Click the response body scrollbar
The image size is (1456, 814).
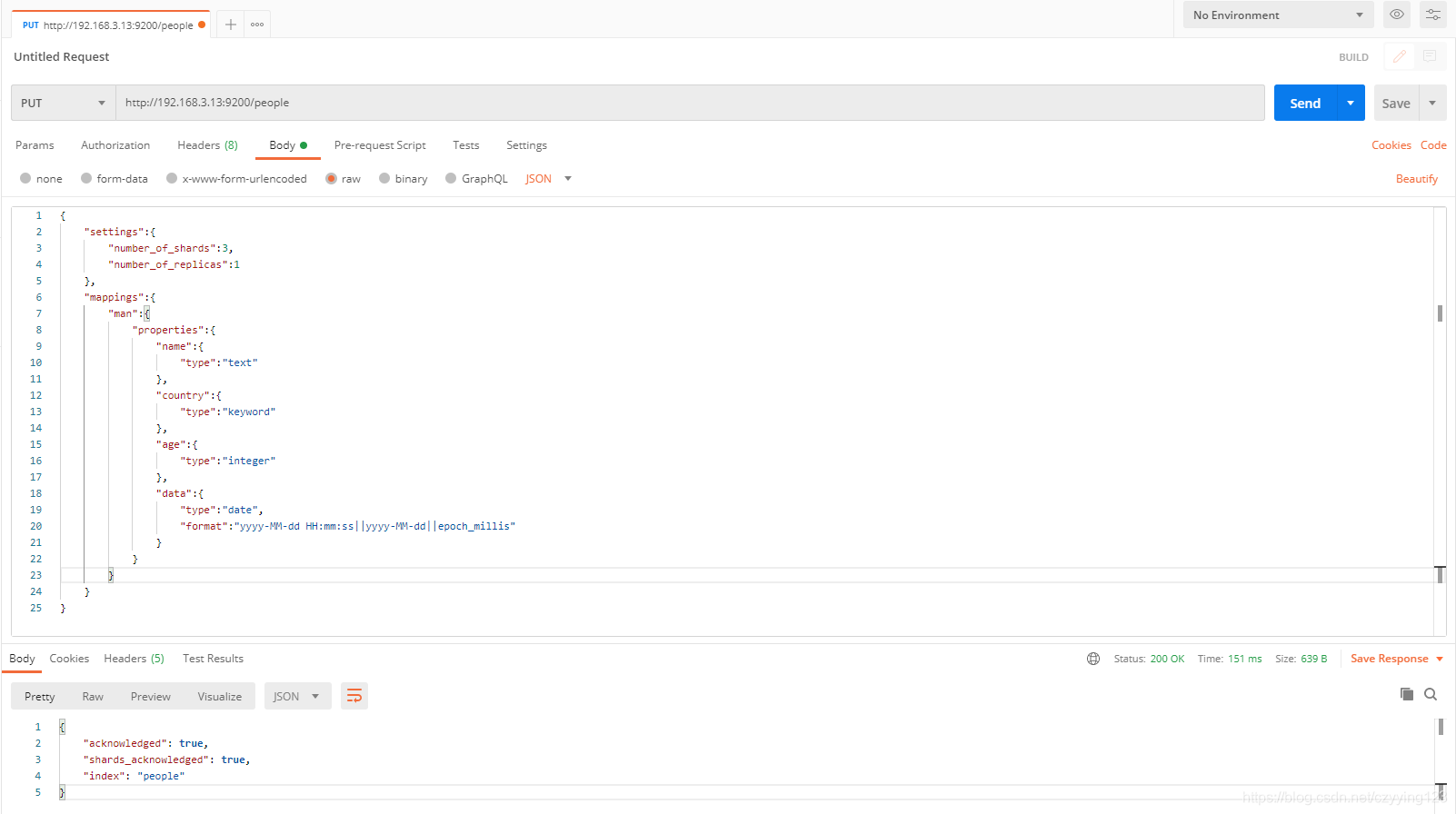coord(1441,727)
